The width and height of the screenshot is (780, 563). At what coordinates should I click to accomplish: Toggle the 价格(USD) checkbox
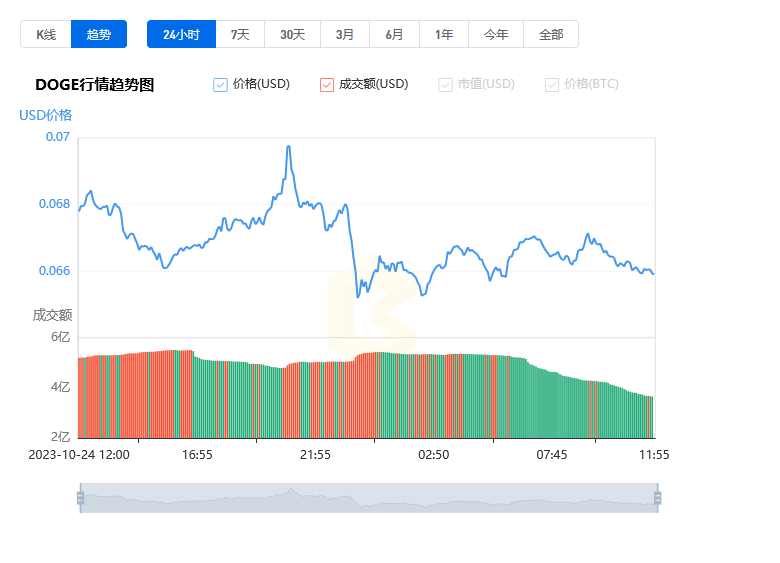click(x=221, y=85)
